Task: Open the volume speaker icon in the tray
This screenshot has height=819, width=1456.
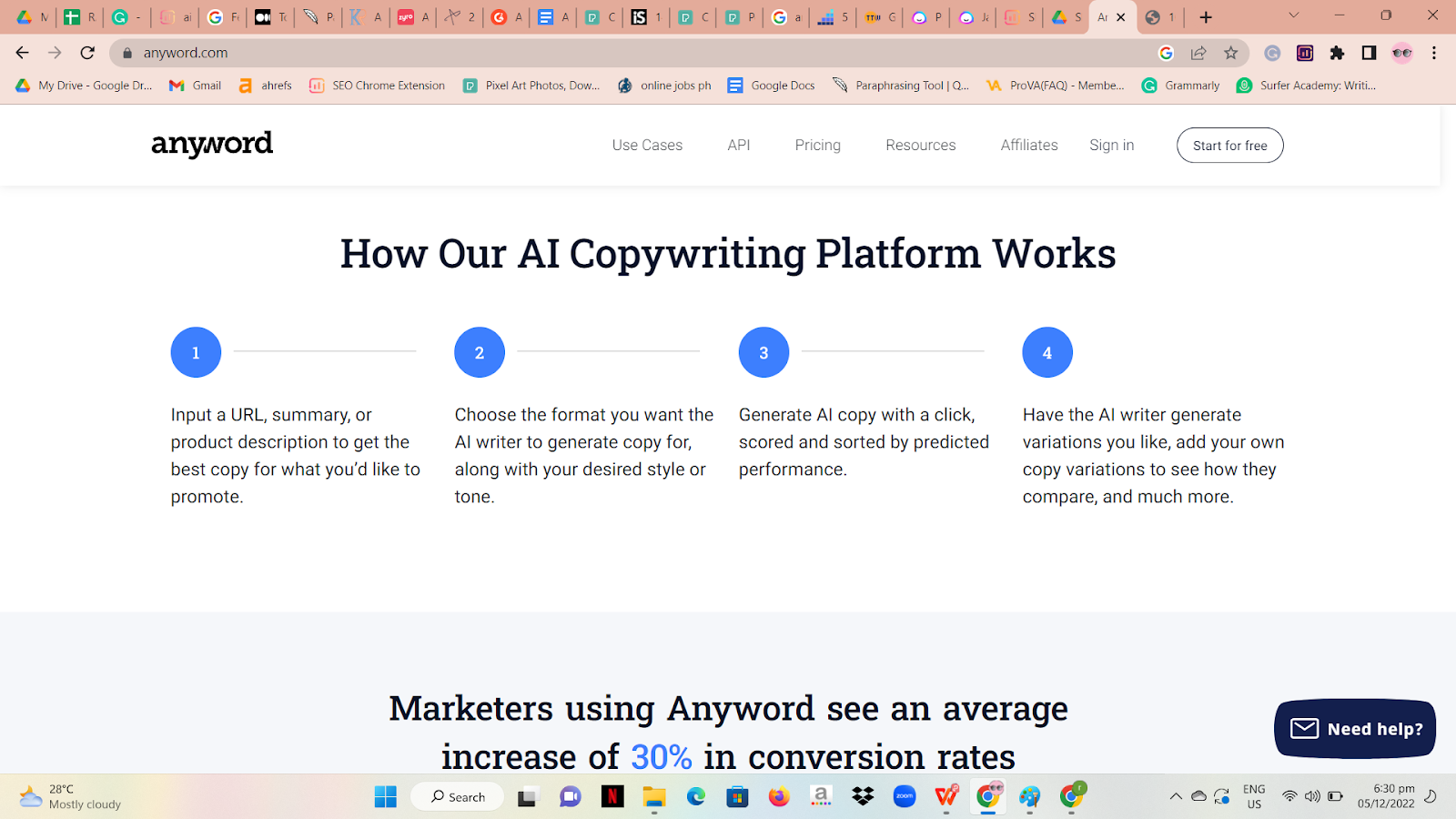Action: coord(1312,796)
